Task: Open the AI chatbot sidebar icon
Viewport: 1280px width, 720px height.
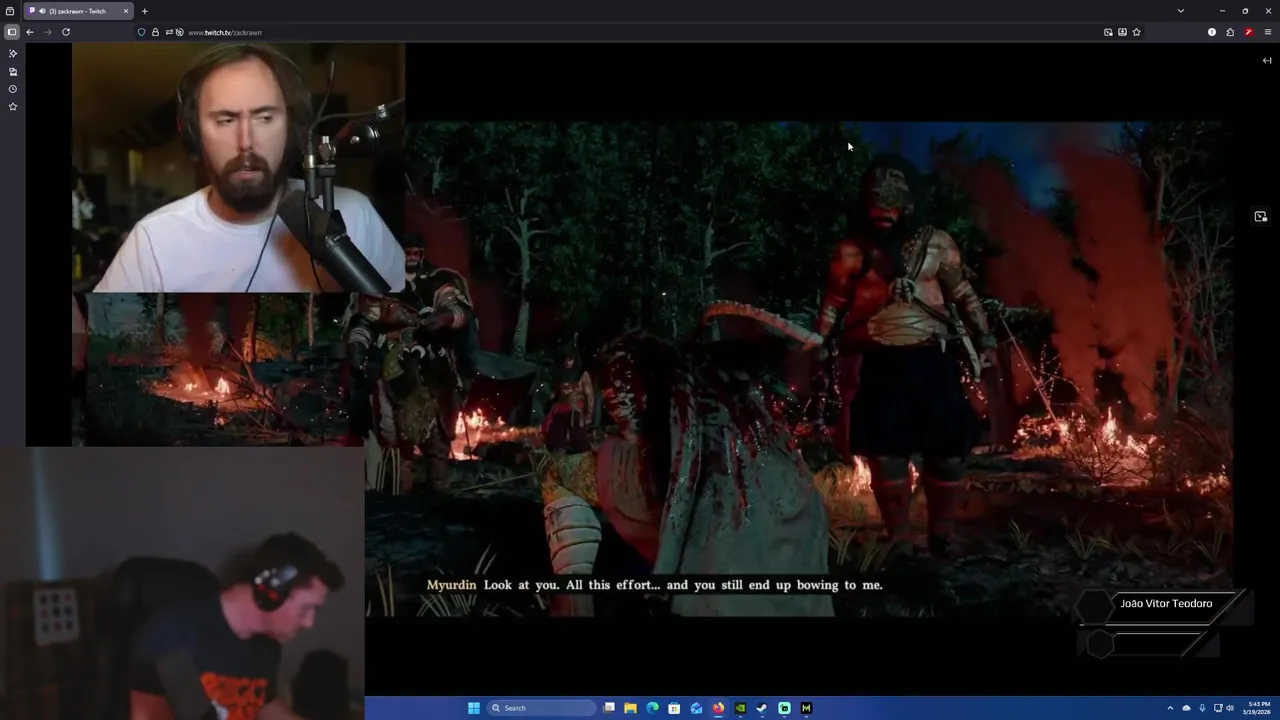Action: pos(13,53)
